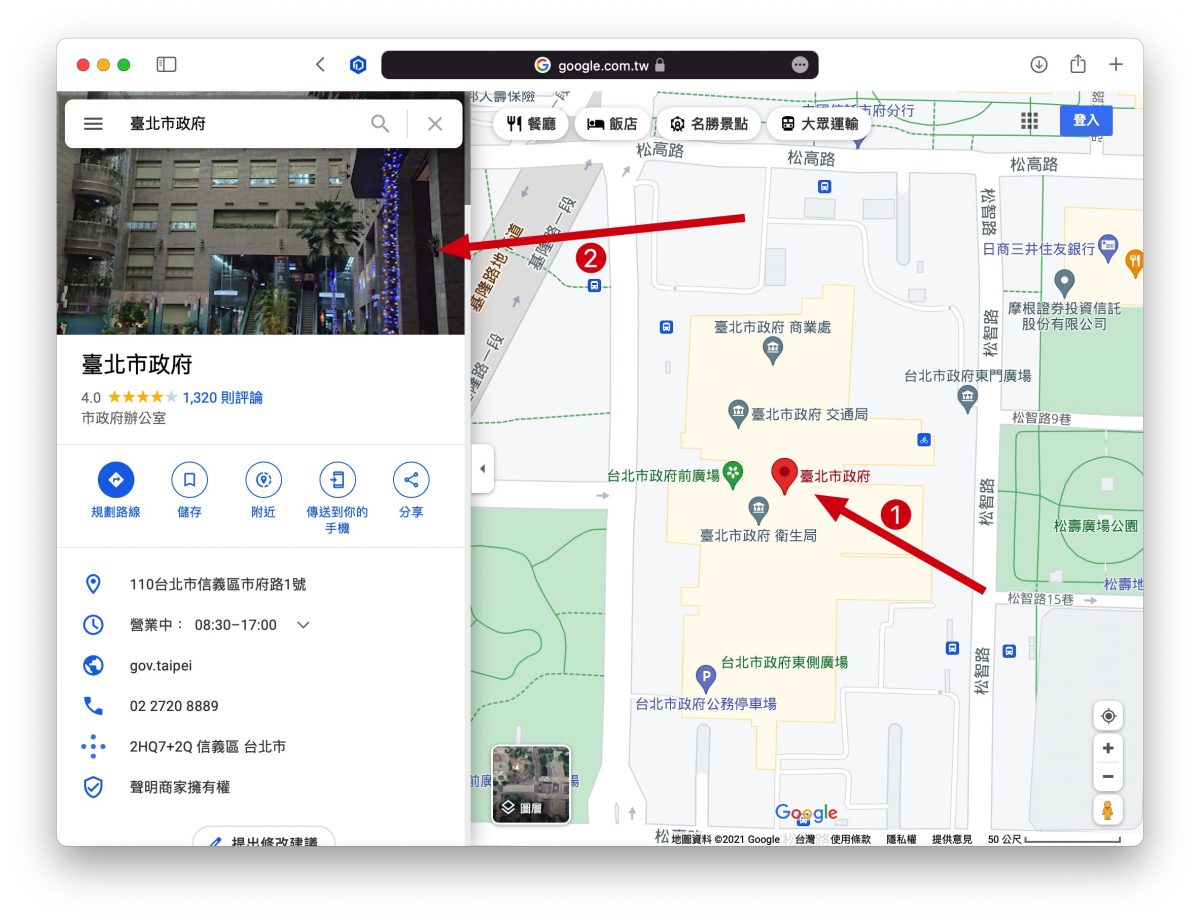Click the phone number 02 2720 8889
1200x921 pixels.
click(x=174, y=706)
